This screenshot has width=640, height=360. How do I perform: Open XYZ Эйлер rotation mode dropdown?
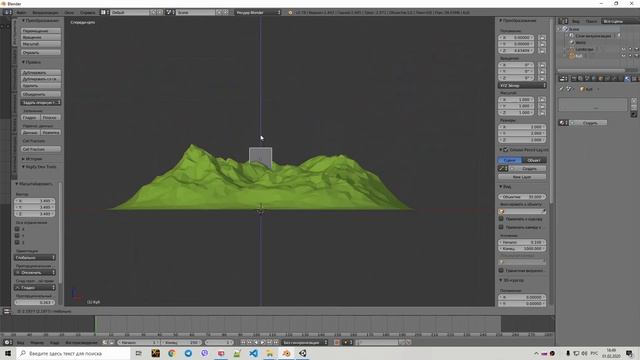[522, 86]
